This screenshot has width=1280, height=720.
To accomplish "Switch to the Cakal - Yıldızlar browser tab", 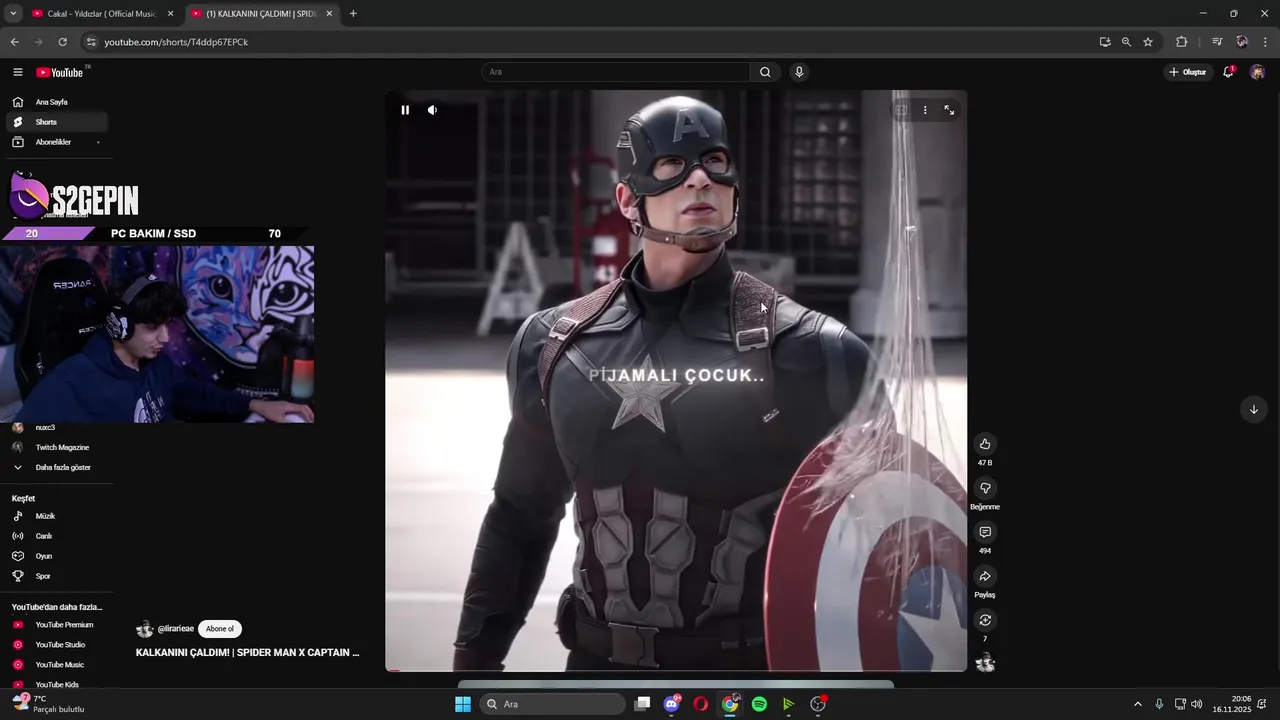I will 104,14.
